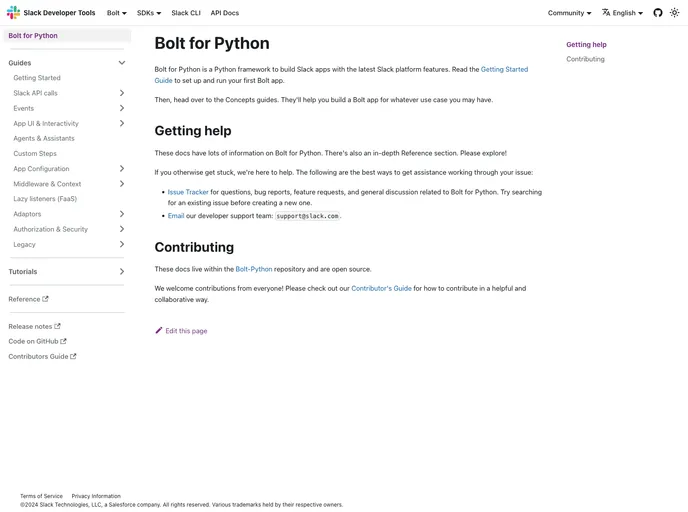This screenshot has height=512, width=688.
Task: Click the language translate icon
Action: tap(606, 13)
